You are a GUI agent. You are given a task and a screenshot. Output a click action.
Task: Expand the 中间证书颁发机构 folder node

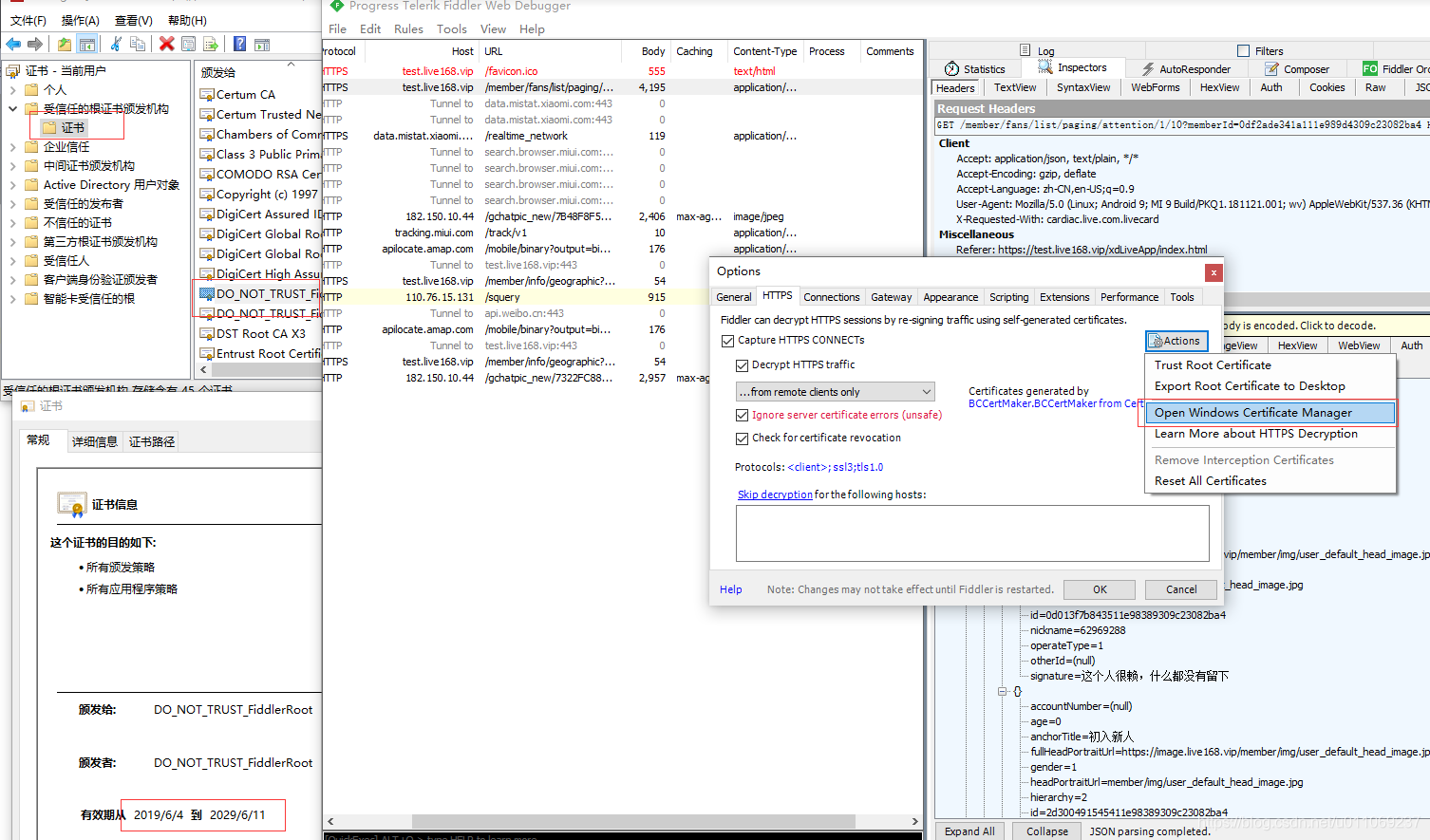coord(12,165)
